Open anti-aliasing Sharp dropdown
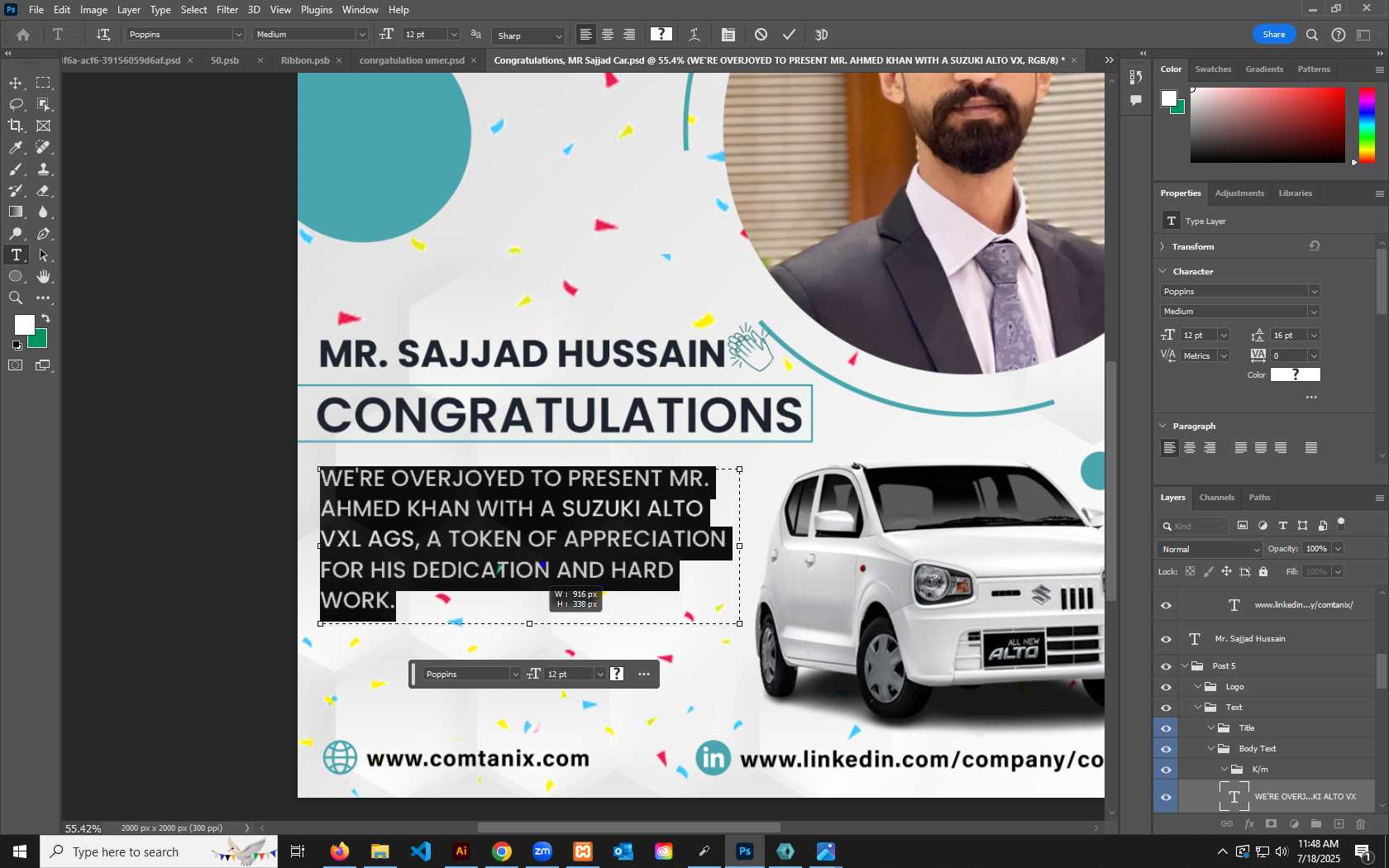This screenshot has width=1389, height=868. pyautogui.click(x=559, y=36)
